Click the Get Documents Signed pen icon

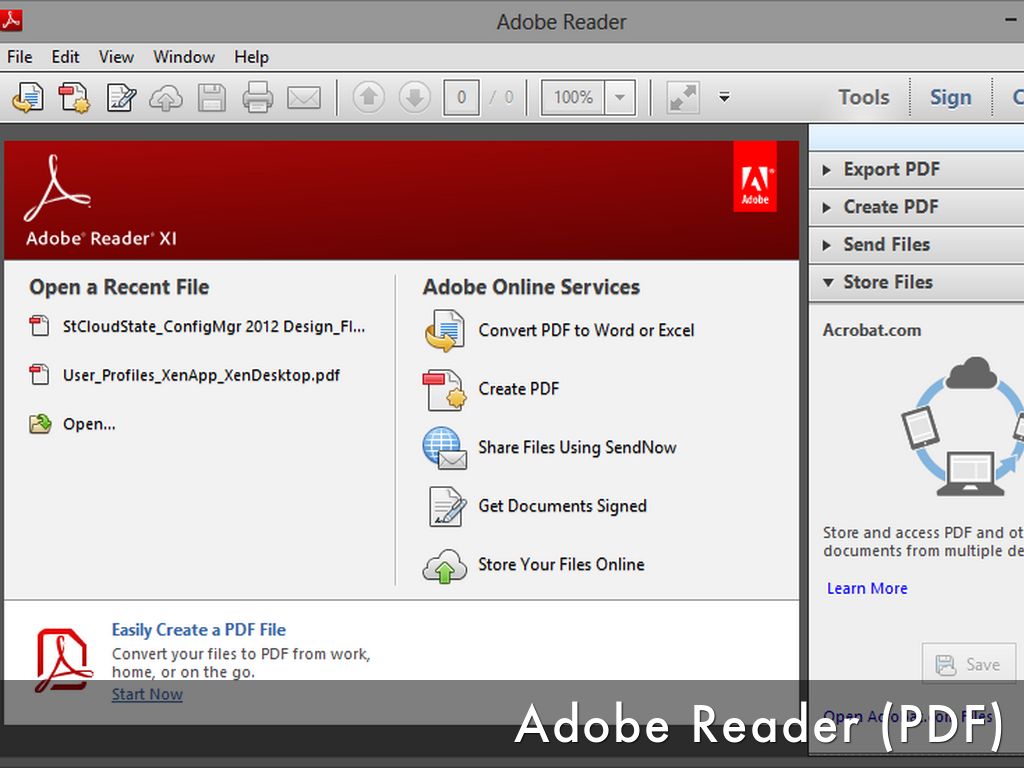447,506
